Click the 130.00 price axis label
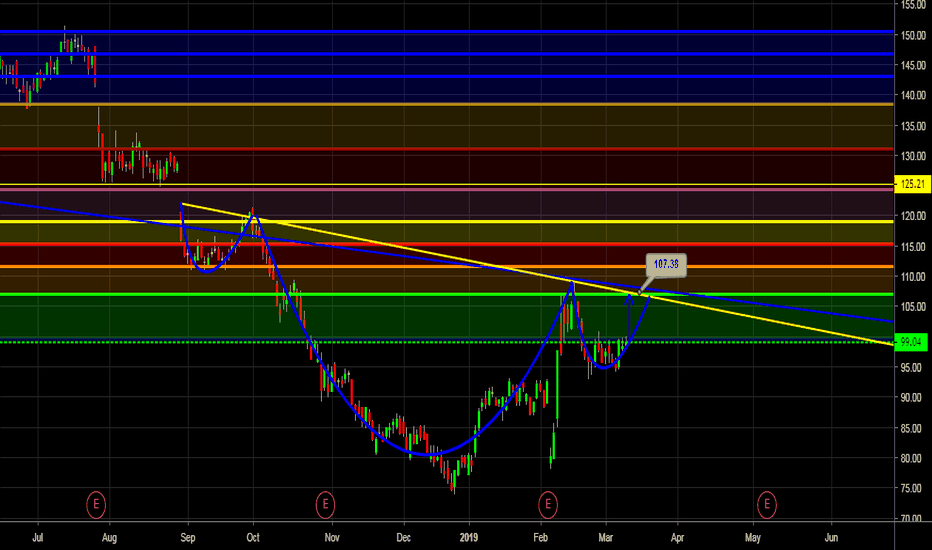 [914, 156]
